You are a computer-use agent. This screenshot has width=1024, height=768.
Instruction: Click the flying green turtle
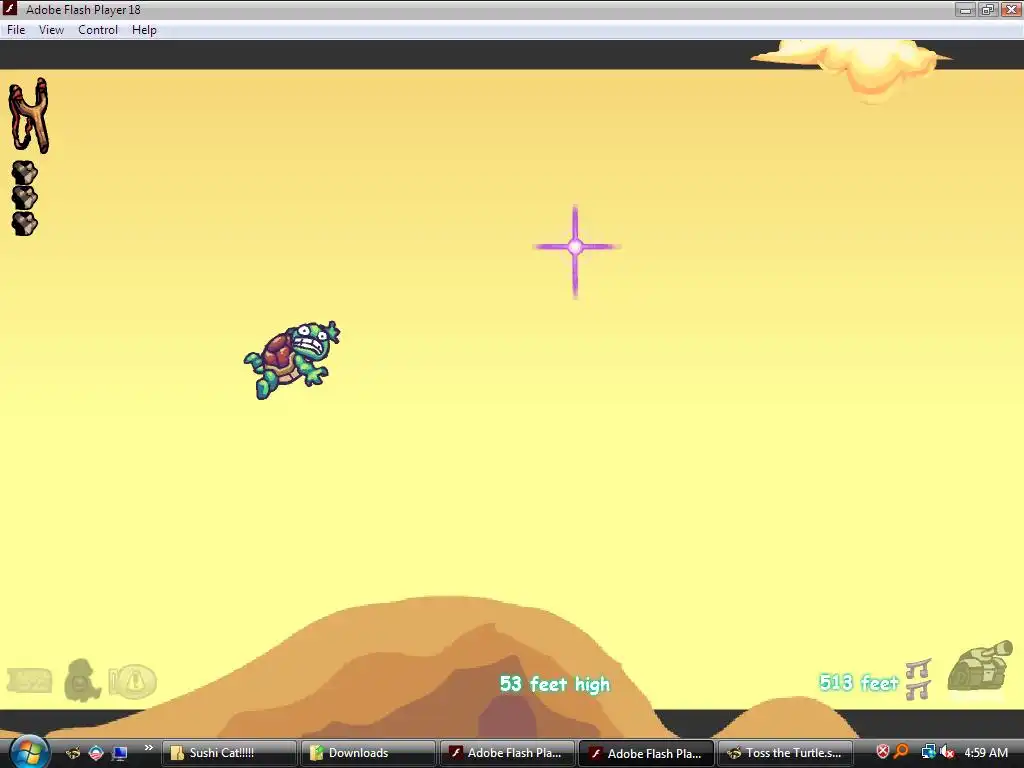292,359
